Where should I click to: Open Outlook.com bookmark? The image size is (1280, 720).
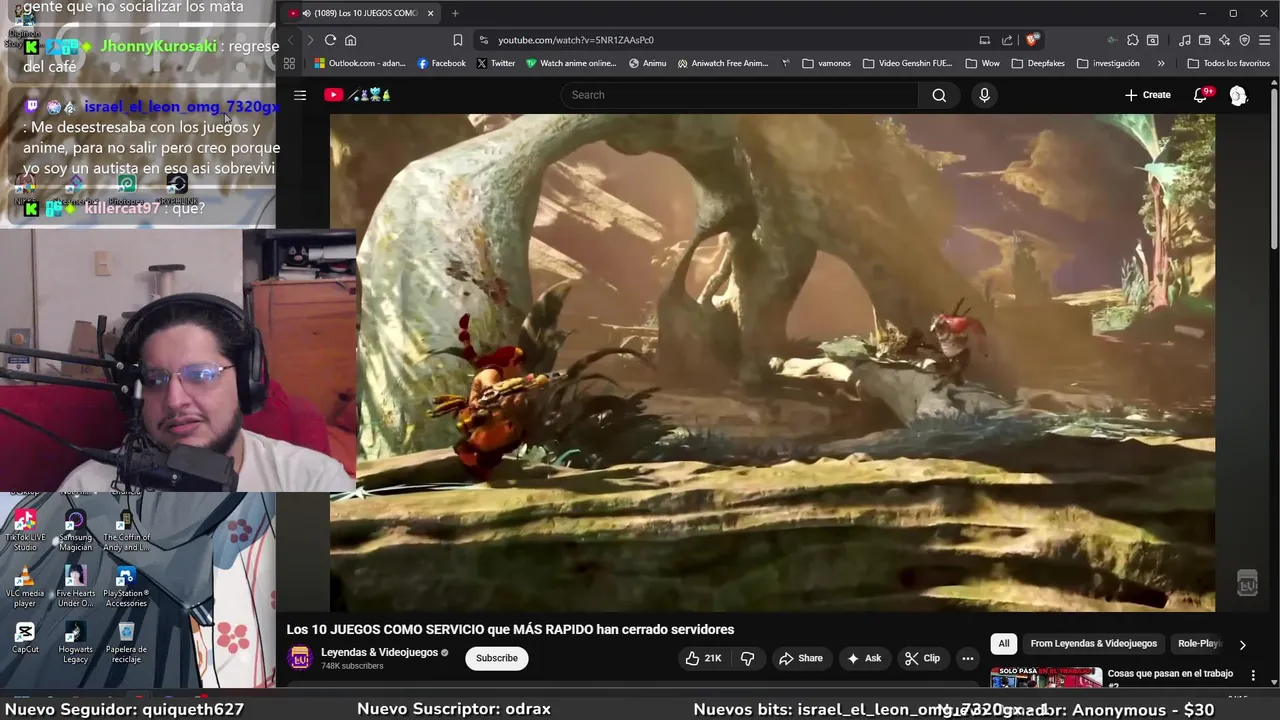(360, 63)
